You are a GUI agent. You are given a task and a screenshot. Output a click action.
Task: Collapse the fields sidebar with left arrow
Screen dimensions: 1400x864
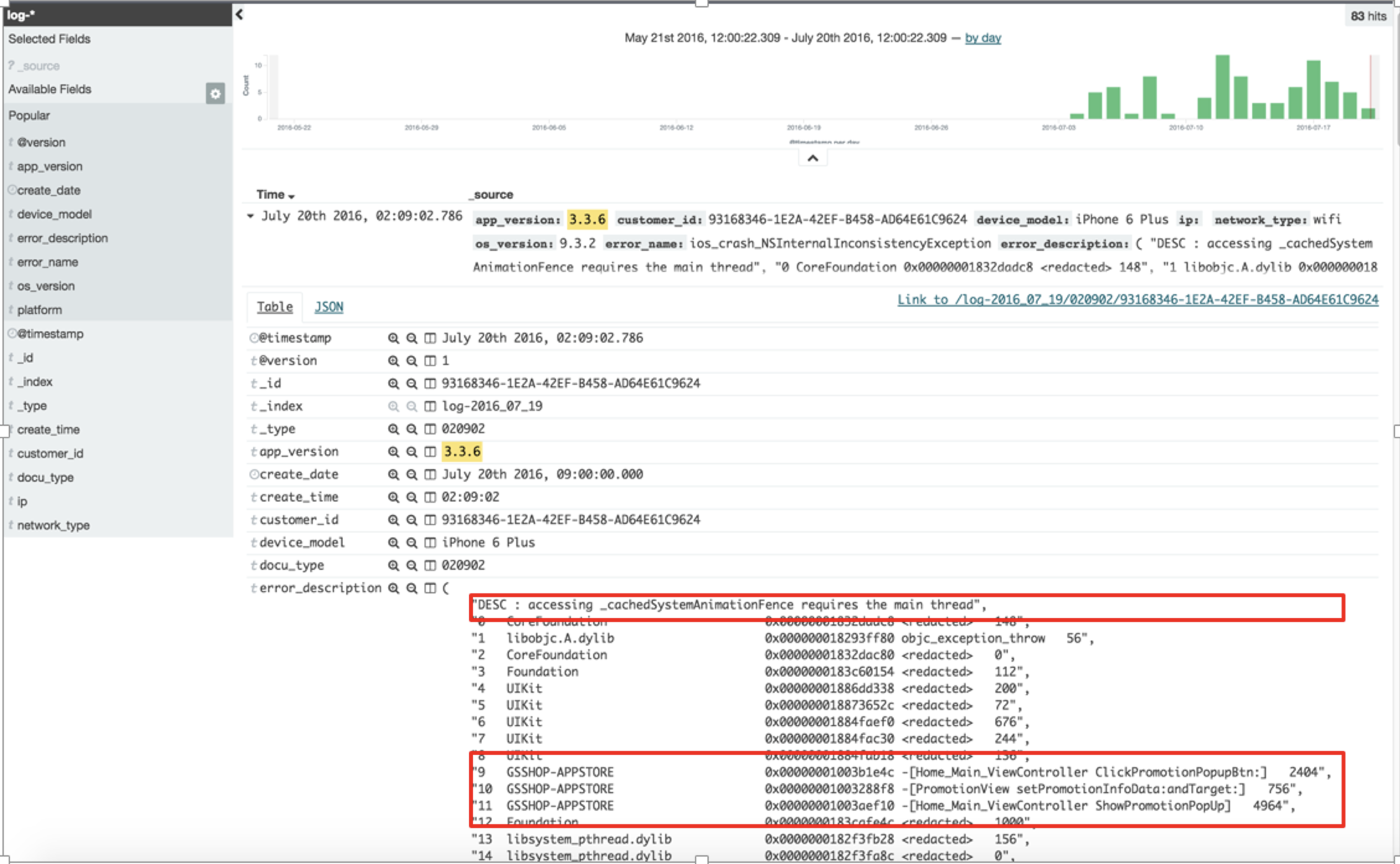point(239,14)
